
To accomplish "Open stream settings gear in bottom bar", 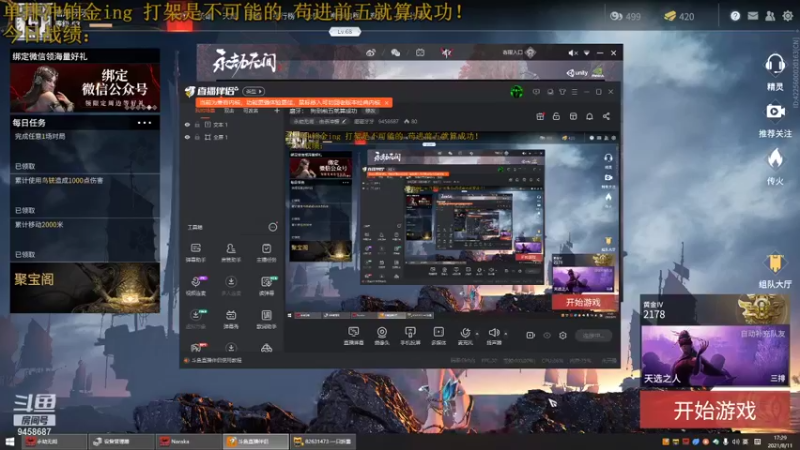I will pyautogui.click(x=563, y=335).
